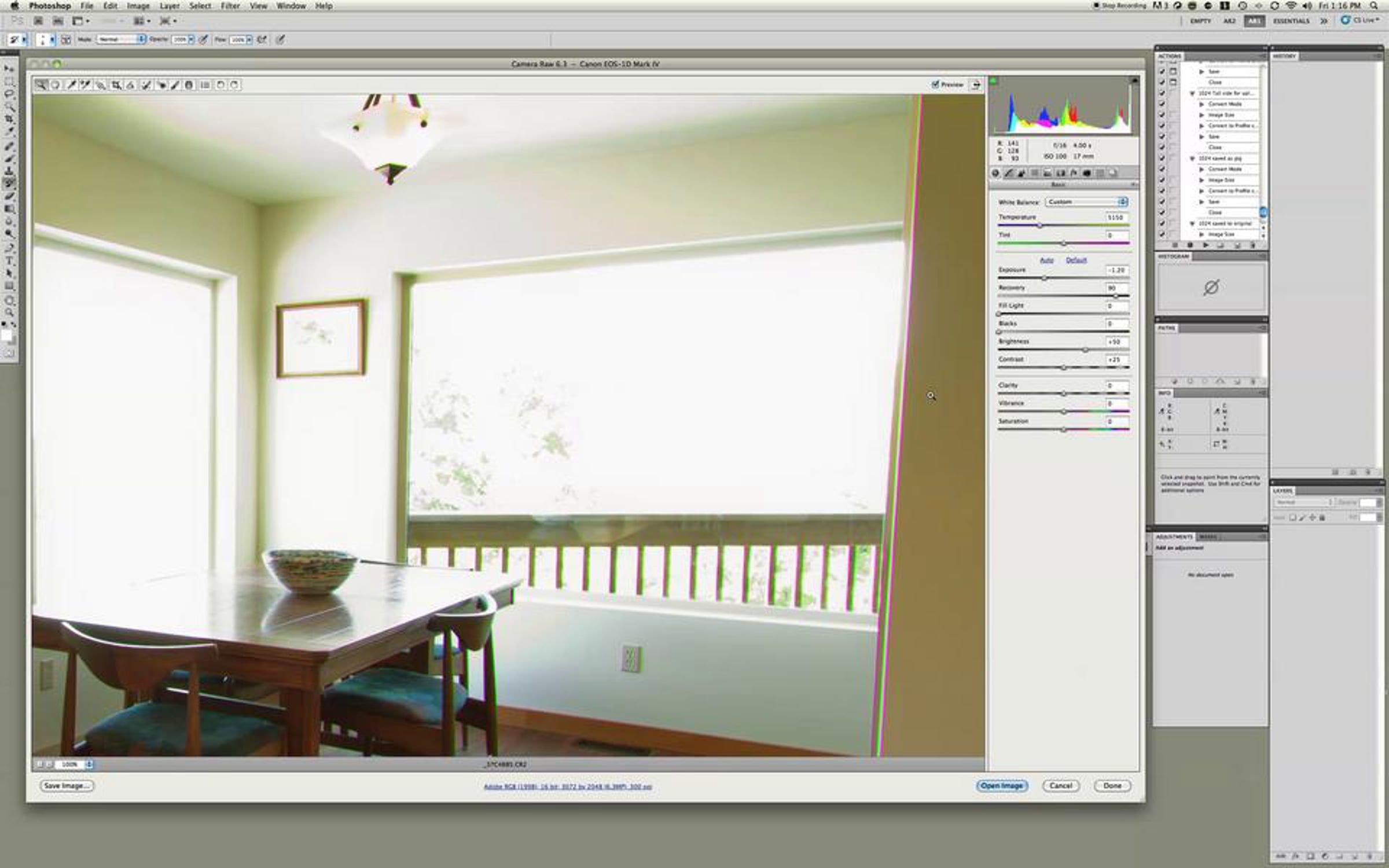Open the Filter menu
This screenshot has width=1389, height=868.
pyautogui.click(x=230, y=6)
